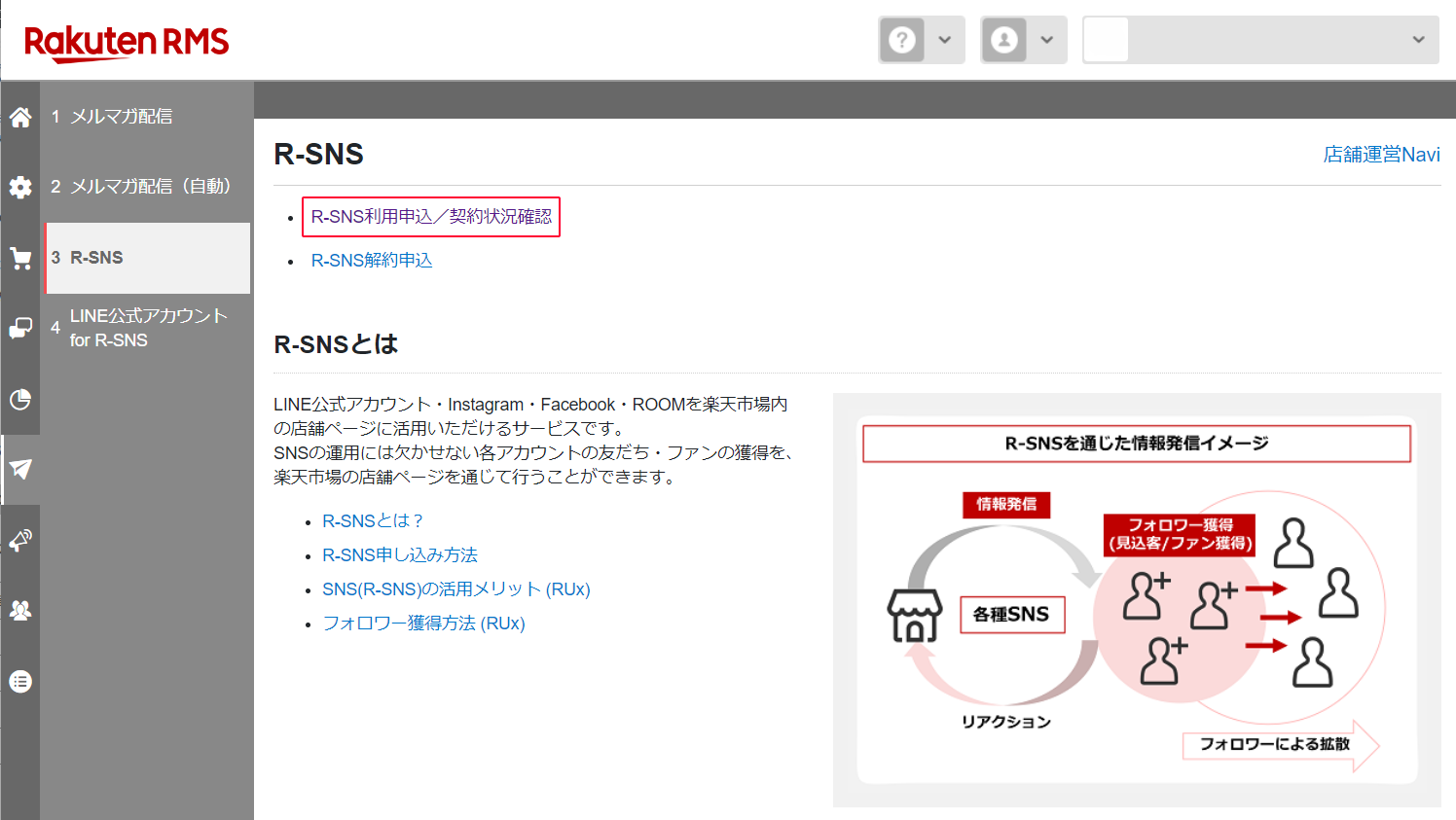Open the shopping cart icon in the sidebar
Image resolution: width=1456 pixels, height=820 pixels.
[x=19, y=257]
